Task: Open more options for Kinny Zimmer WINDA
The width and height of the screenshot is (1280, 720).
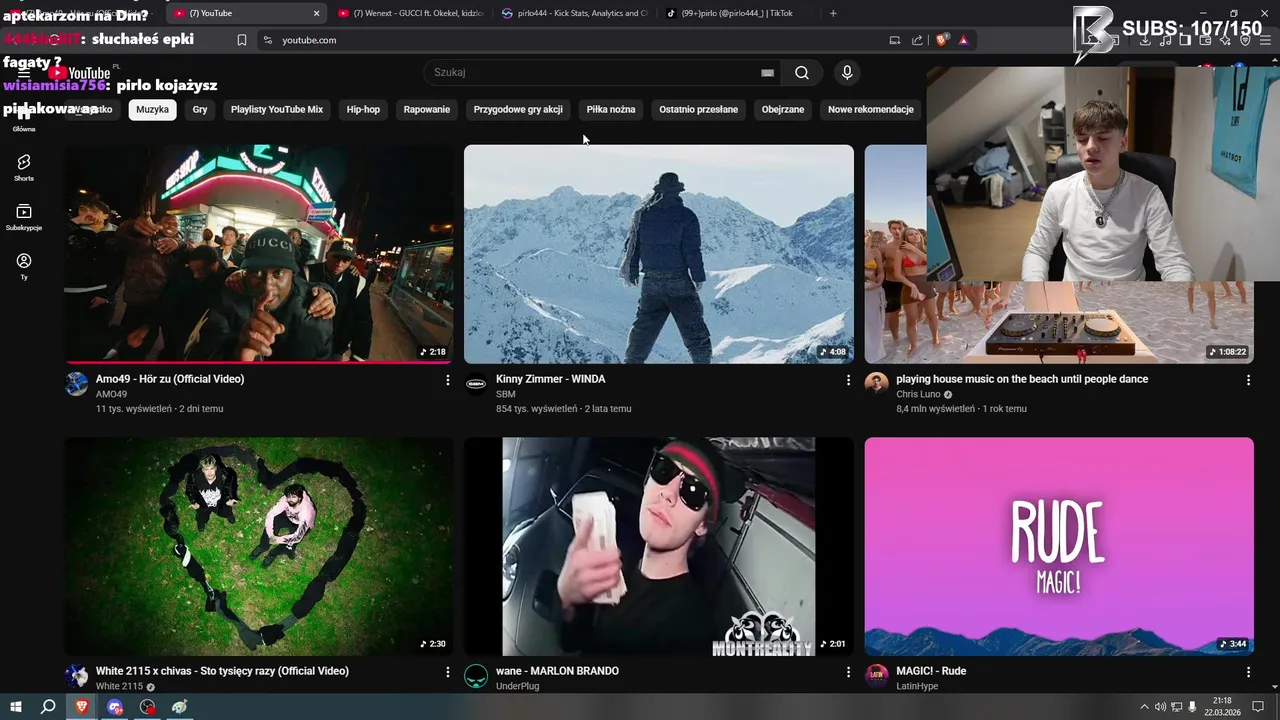Action: 848,380
